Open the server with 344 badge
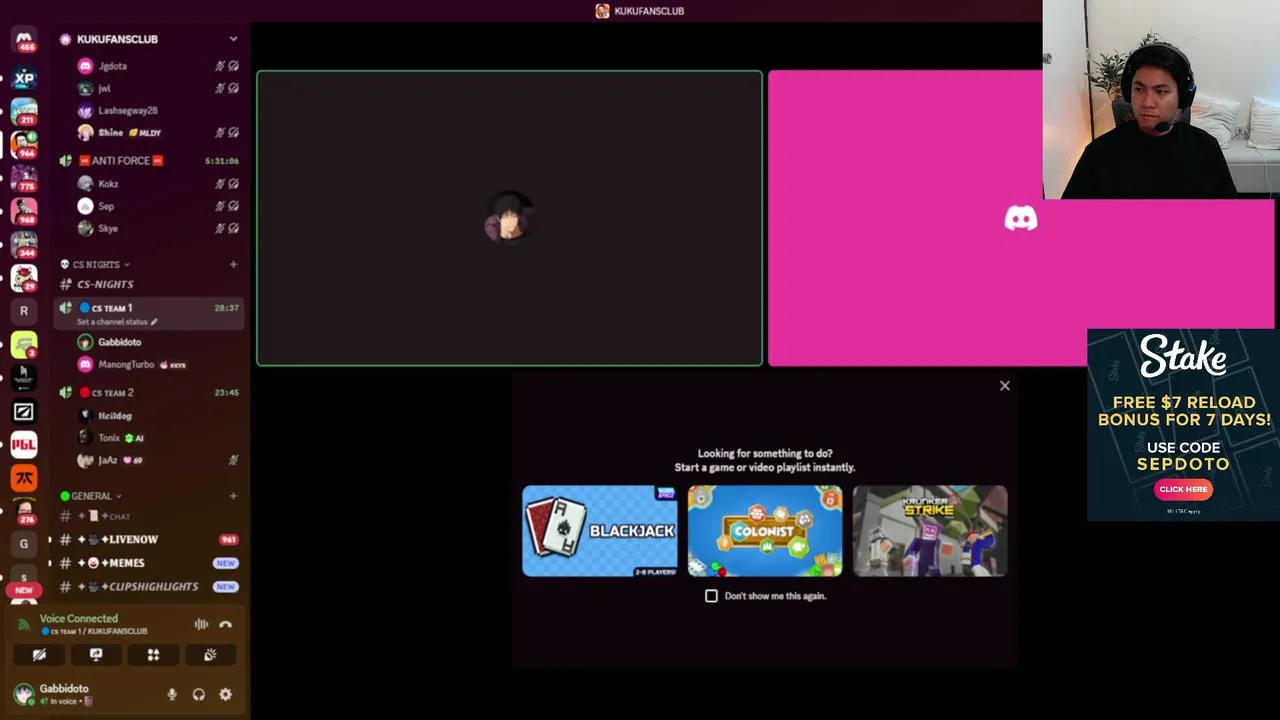Image resolution: width=1280 pixels, height=720 pixels. tap(24, 244)
